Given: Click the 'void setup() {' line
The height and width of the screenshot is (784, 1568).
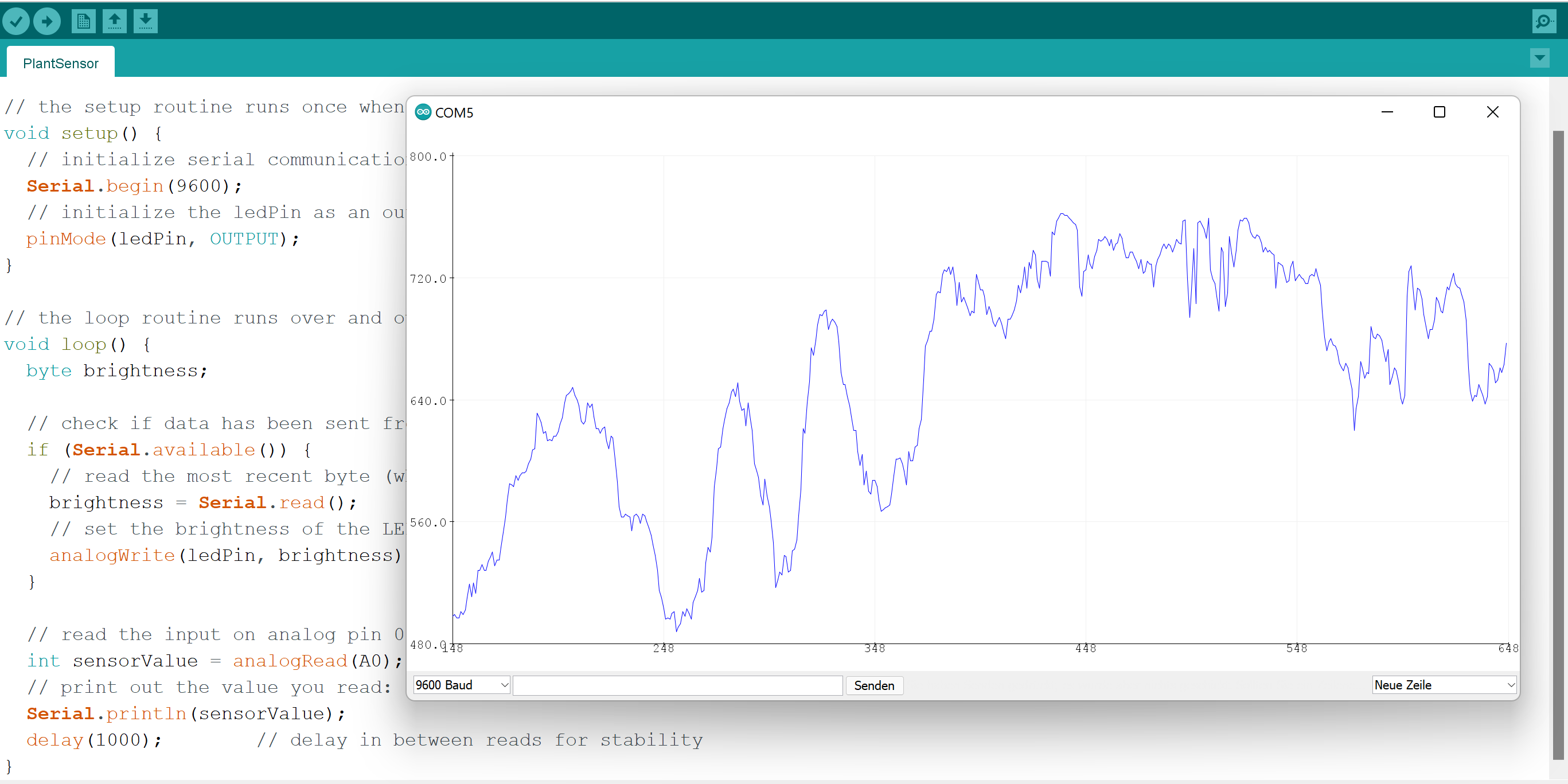Looking at the screenshot, I should 83,133.
